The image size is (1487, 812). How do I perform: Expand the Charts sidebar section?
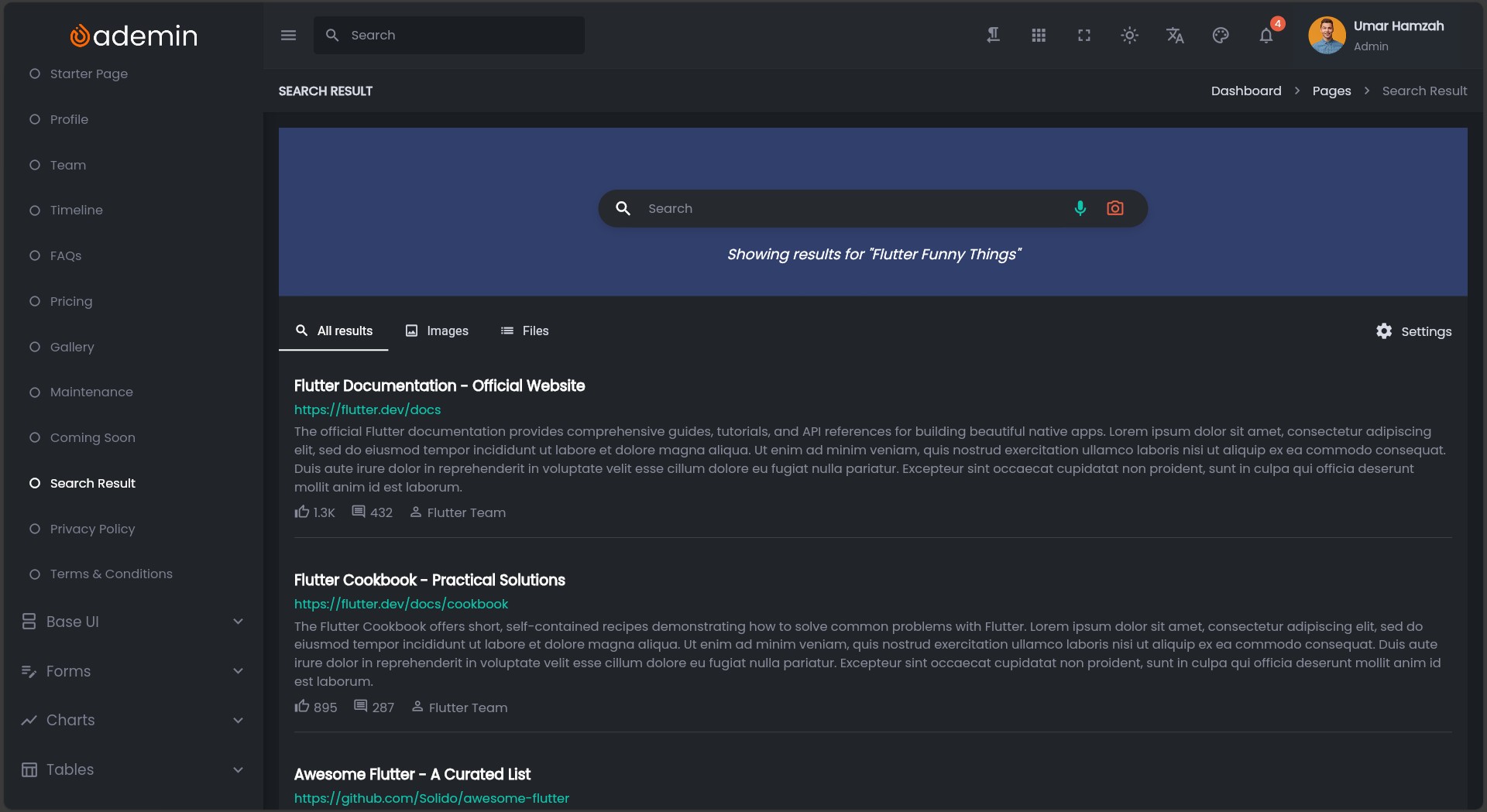[x=132, y=720]
